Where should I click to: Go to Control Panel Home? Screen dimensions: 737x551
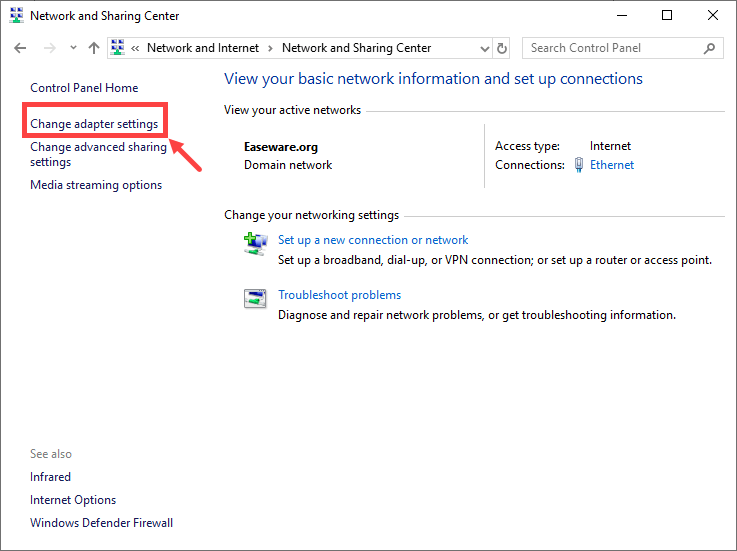pyautogui.click(x=84, y=88)
